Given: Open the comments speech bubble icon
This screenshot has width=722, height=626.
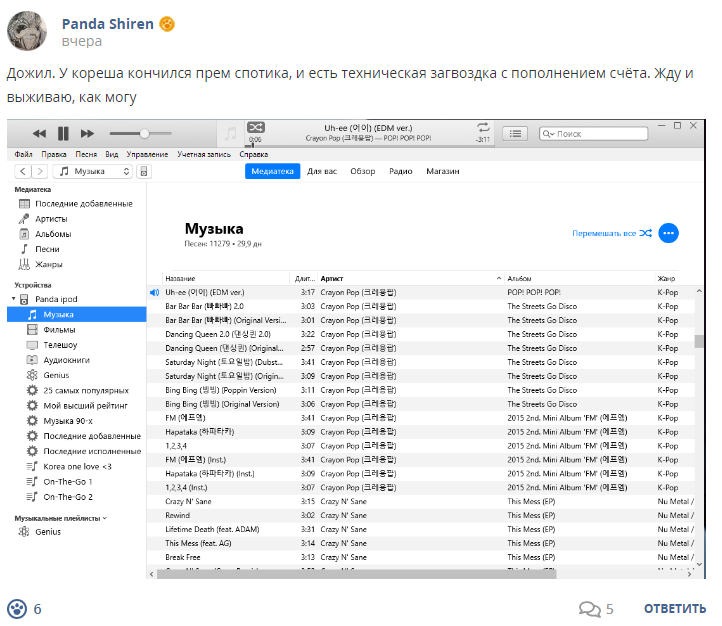Looking at the screenshot, I should (x=589, y=609).
